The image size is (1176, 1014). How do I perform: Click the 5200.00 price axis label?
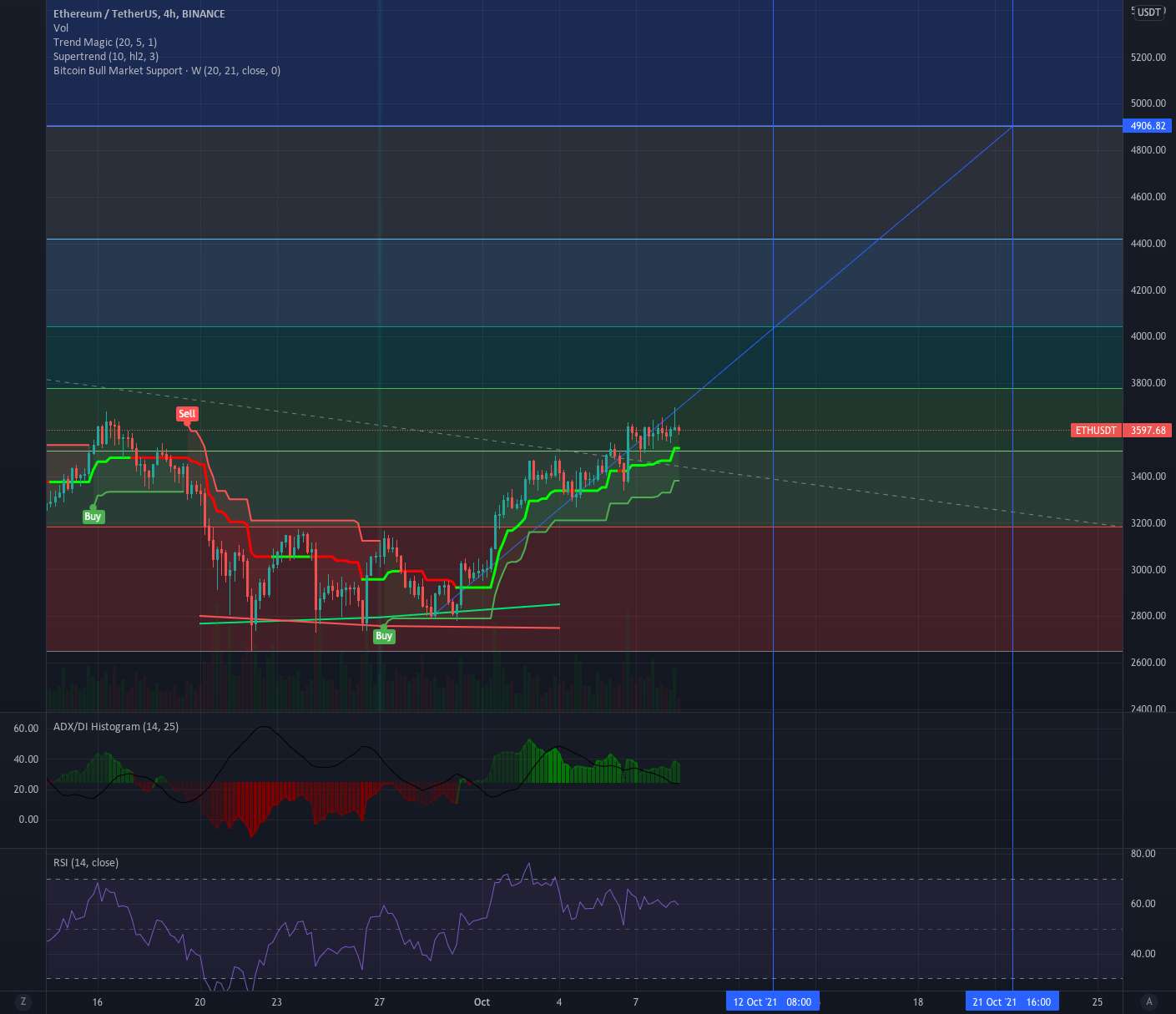click(1148, 57)
